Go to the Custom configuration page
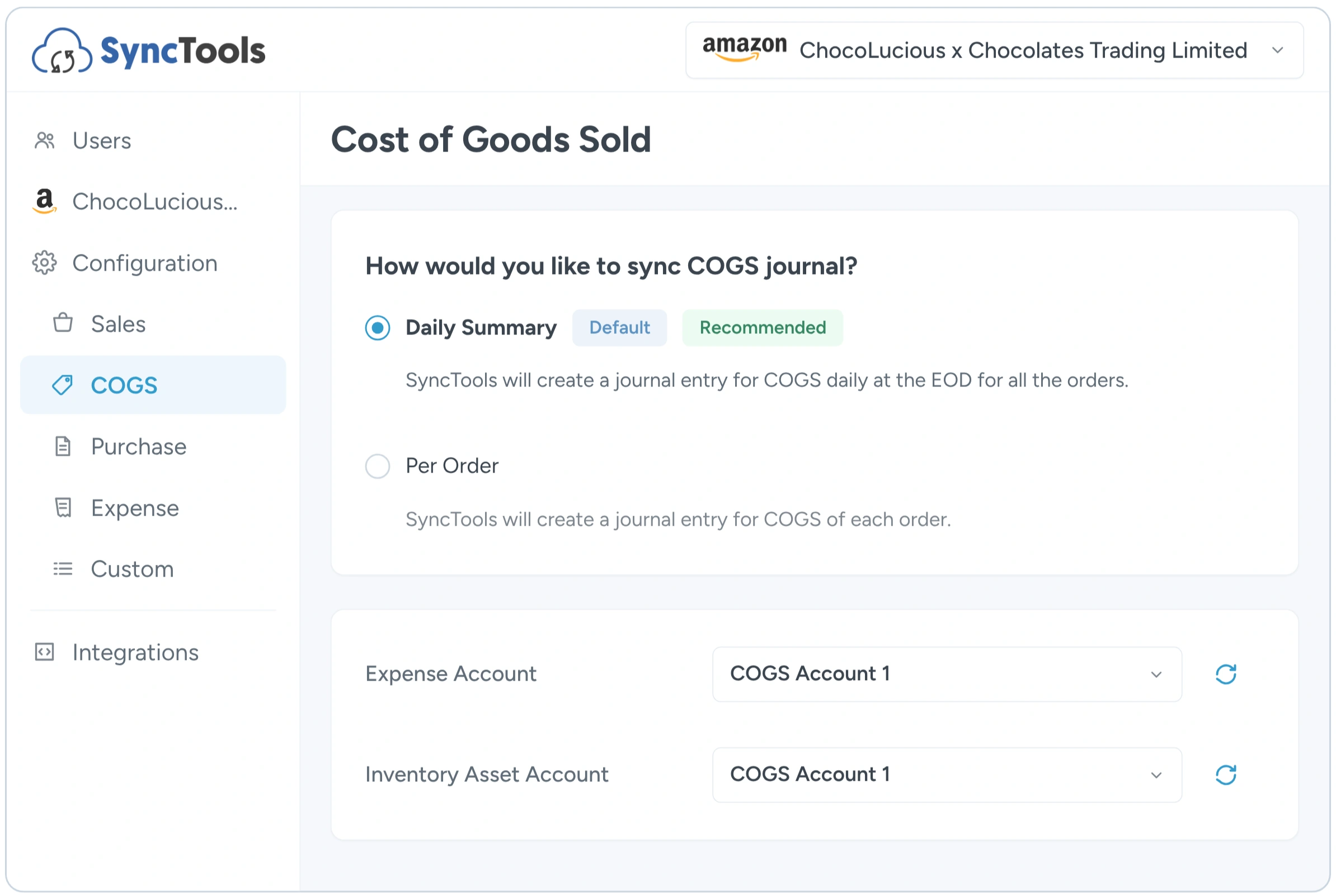This screenshot has width=1336, height=896. tap(153, 569)
